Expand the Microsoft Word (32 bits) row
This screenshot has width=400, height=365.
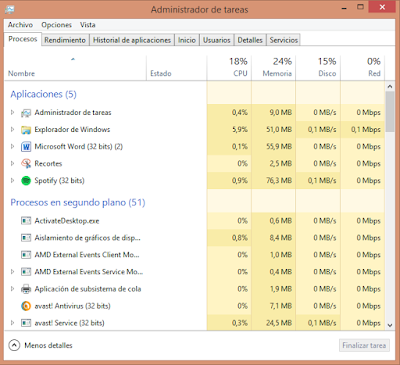point(12,146)
